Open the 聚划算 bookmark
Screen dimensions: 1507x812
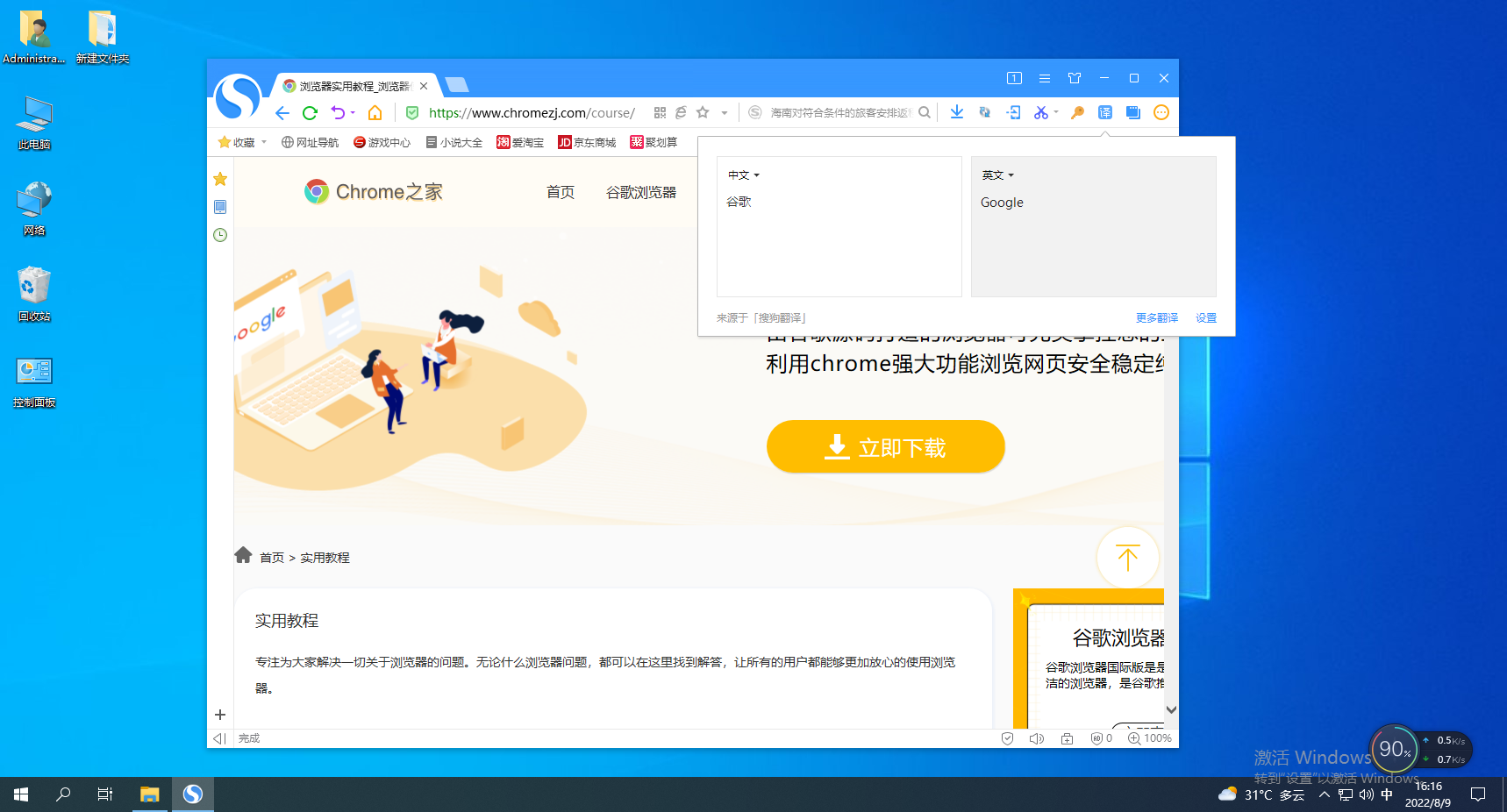tap(654, 142)
